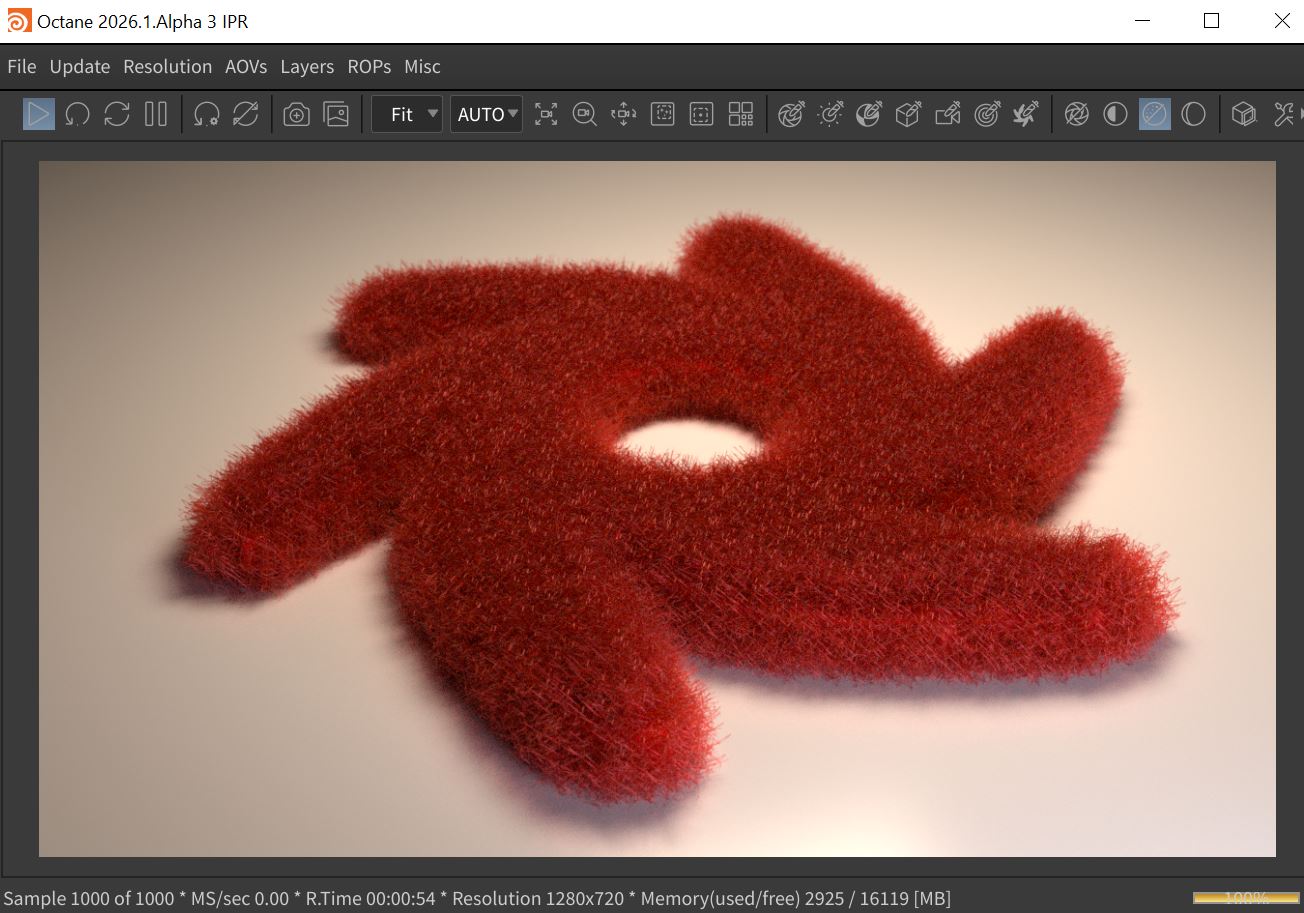Screen dimensions: 1304x913
Task: Toggle the crossed-out aperture icon
Action: pos(1076,115)
